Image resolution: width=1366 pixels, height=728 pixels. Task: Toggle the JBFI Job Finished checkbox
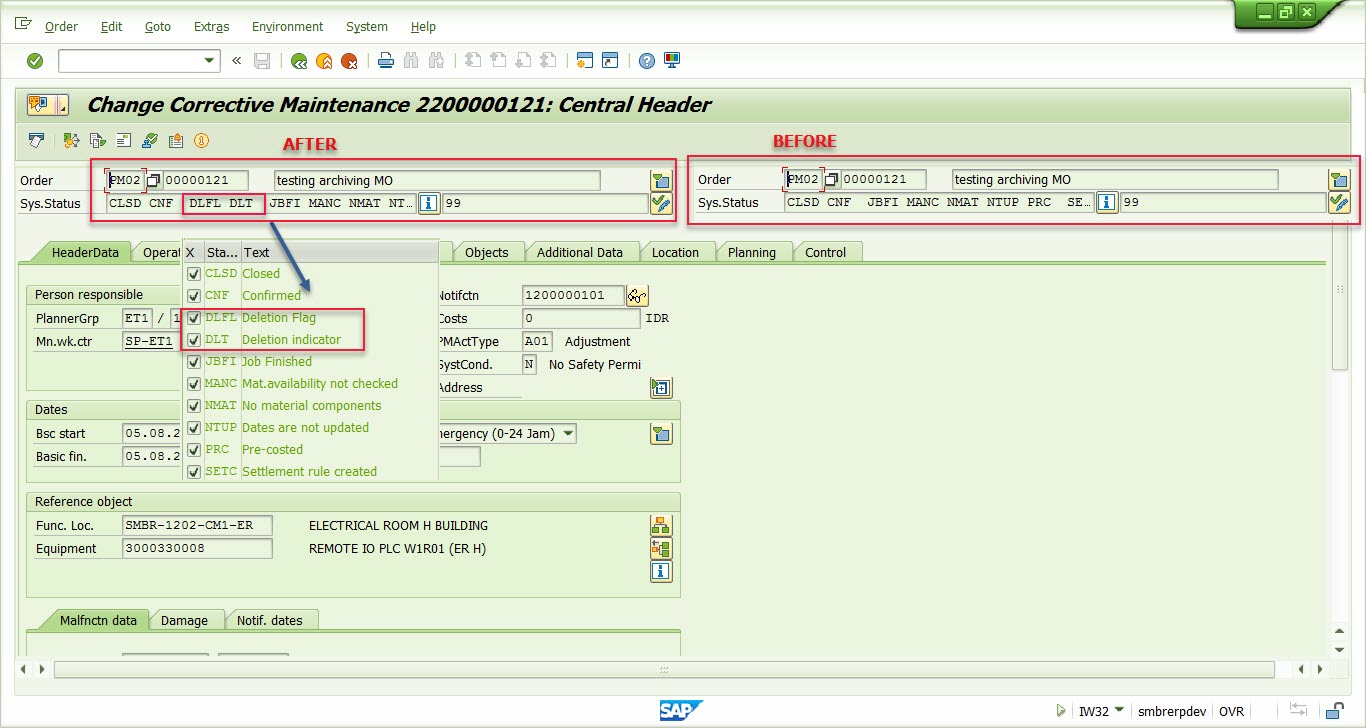click(194, 362)
